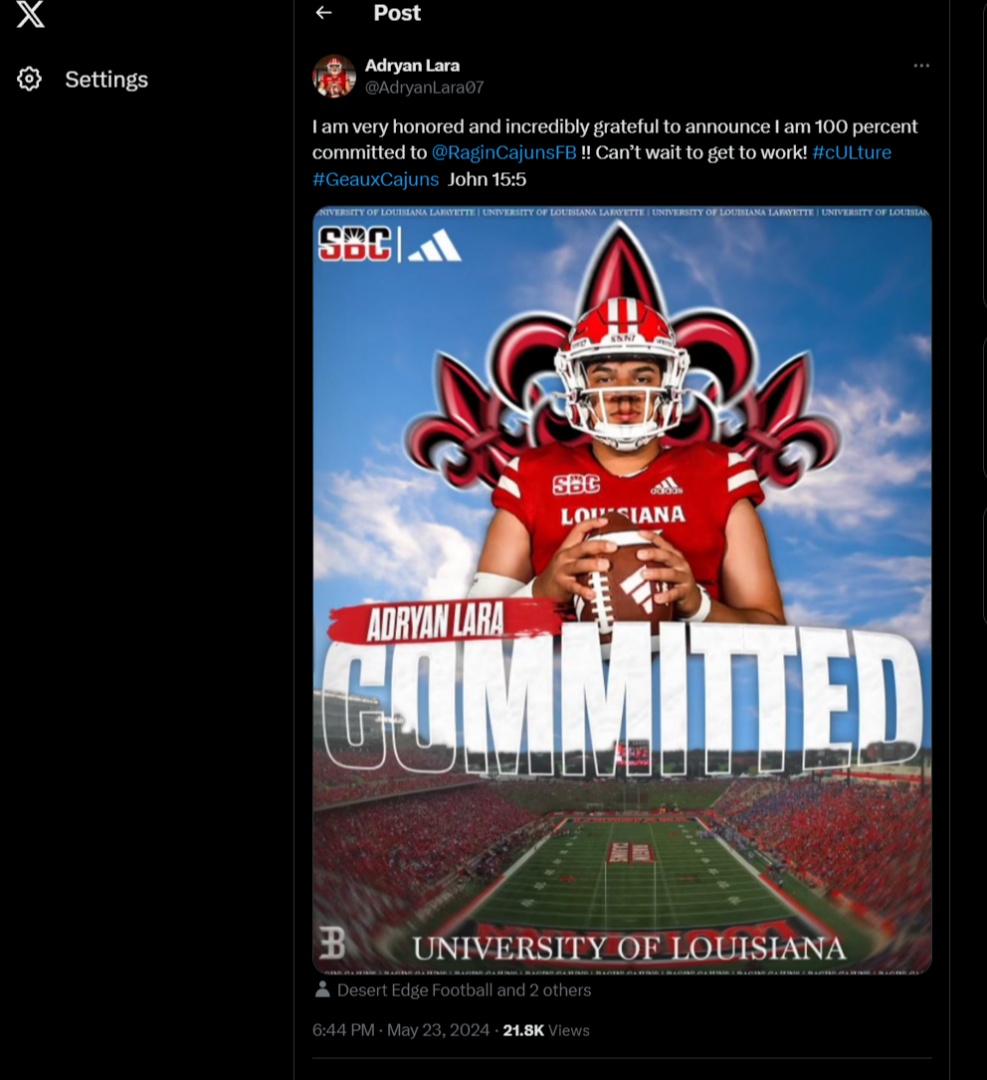Open the @AdryanLara07 handle link
The width and height of the screenshot is (987, 1080).
(x=424, y=87)
